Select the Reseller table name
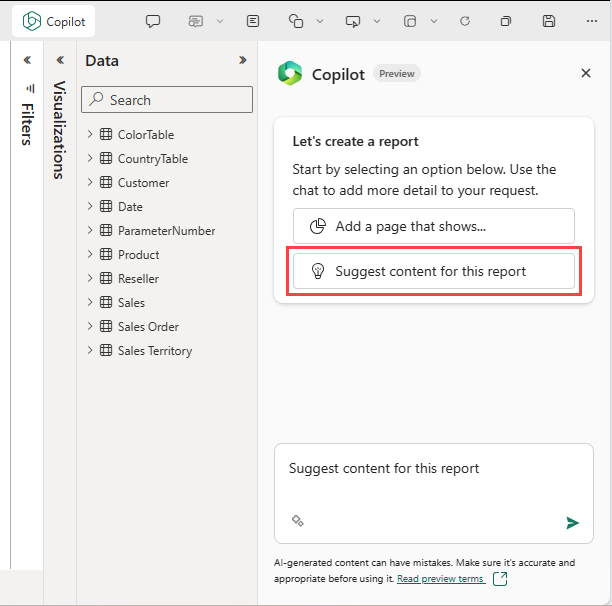The height and width of the screenshot is (606, 612). pos(138,279)
